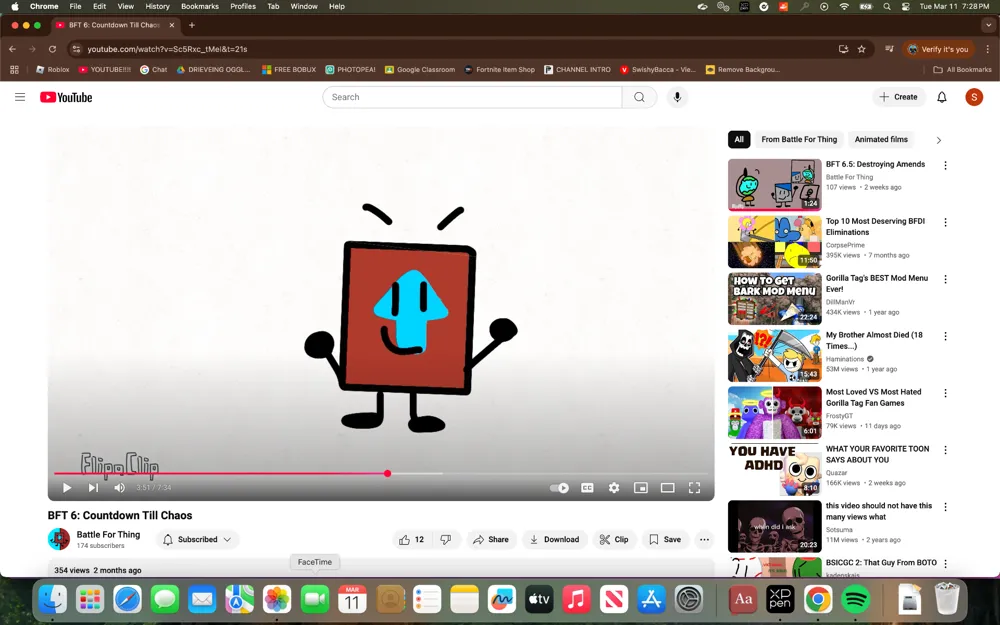The image size is (1000, 625).
Task: Expand the Subscribed notification dropdown
Action: click(x=197, y=540)
